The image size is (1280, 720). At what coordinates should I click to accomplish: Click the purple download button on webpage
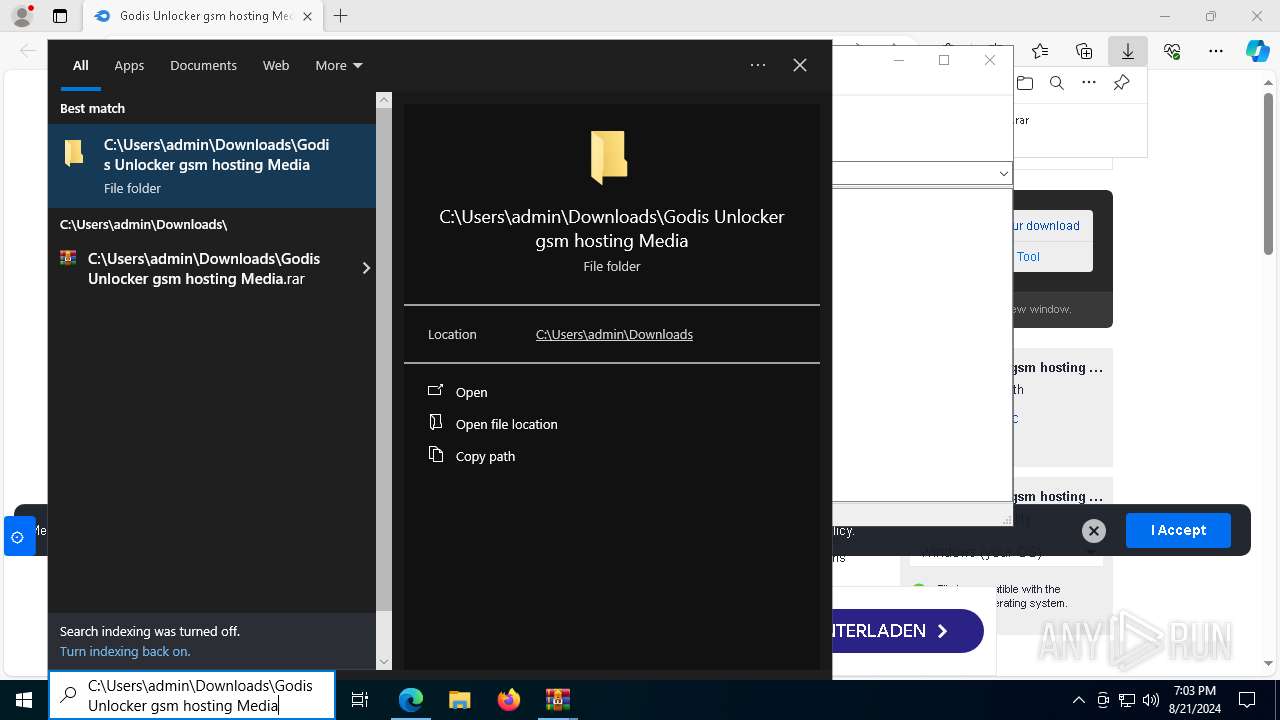pyautogui.click(x=906, y=631)
